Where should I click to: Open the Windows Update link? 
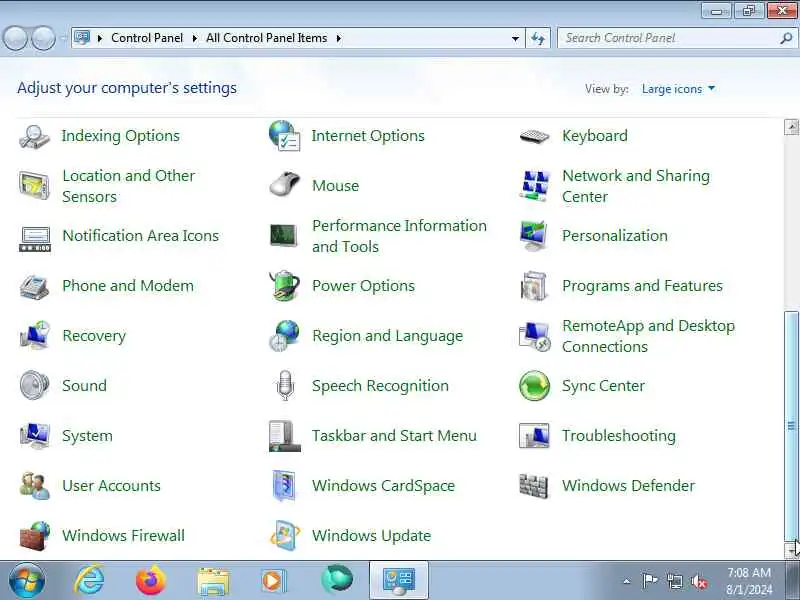[371, 536]
